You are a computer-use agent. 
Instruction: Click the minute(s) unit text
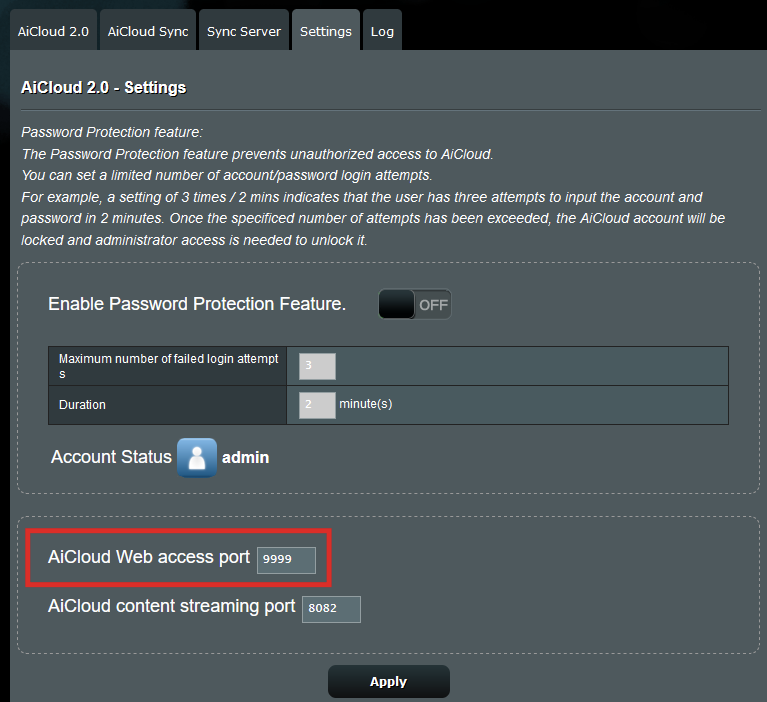pyautogui.click(x=366, y=404)
